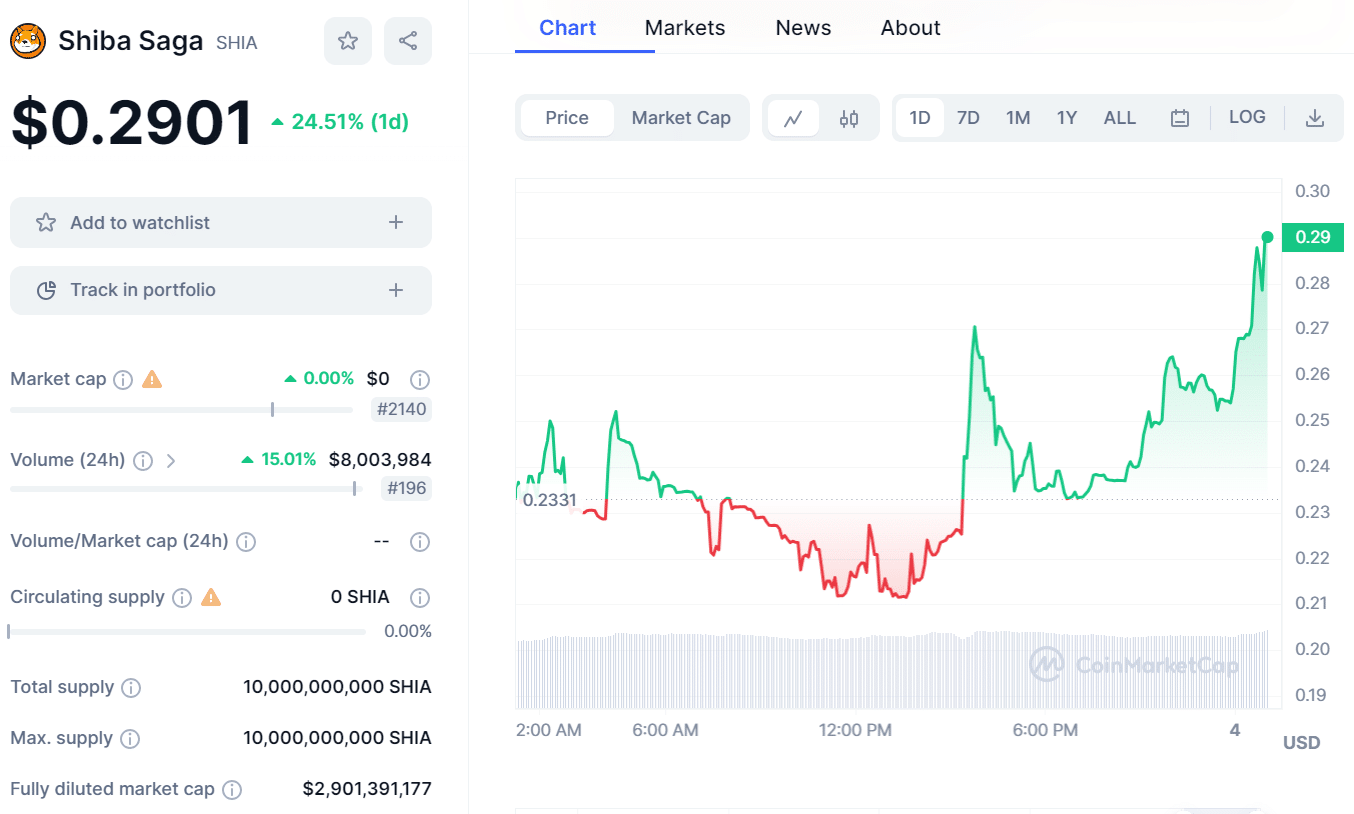Viewport: 1354px width, 814px height.
Task: Click the volume bars under chart
Action: click(x=893, y=670)
